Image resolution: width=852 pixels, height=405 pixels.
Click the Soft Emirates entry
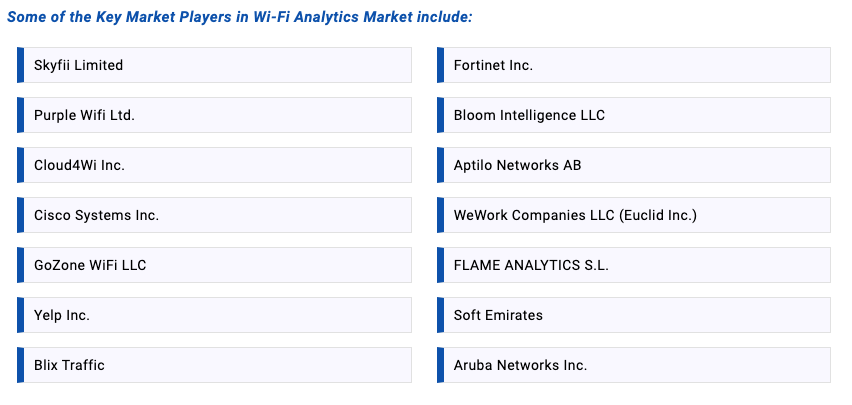point(498,315)
